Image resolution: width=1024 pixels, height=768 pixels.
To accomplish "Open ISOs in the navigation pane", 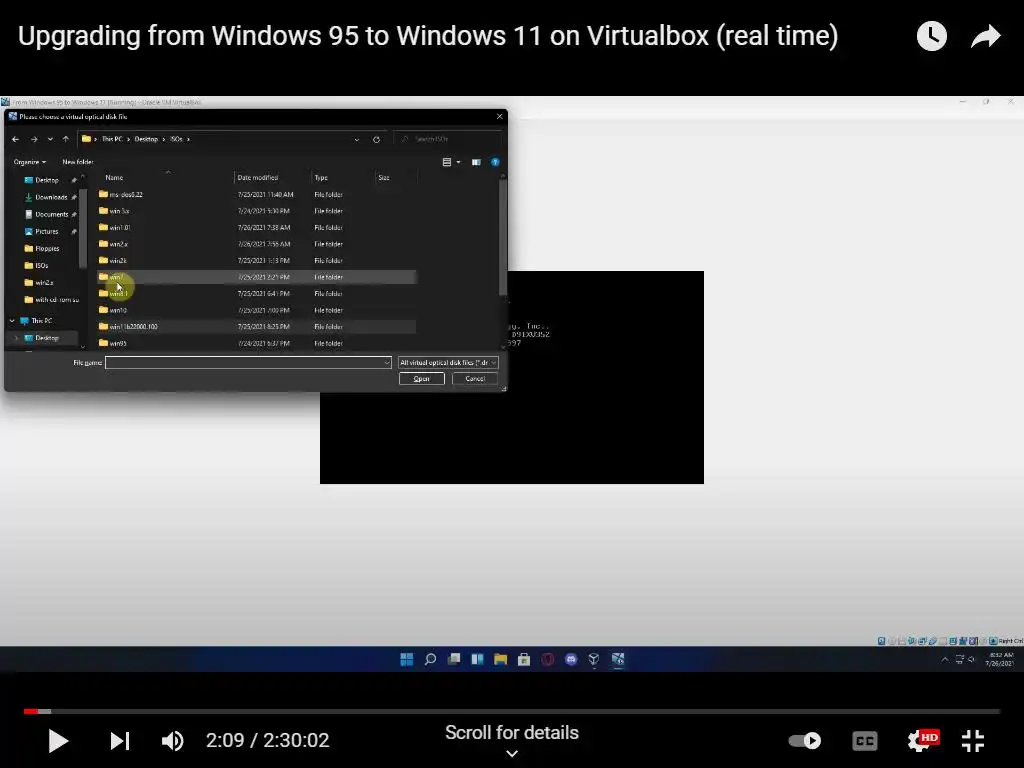I will pos(41,265).
